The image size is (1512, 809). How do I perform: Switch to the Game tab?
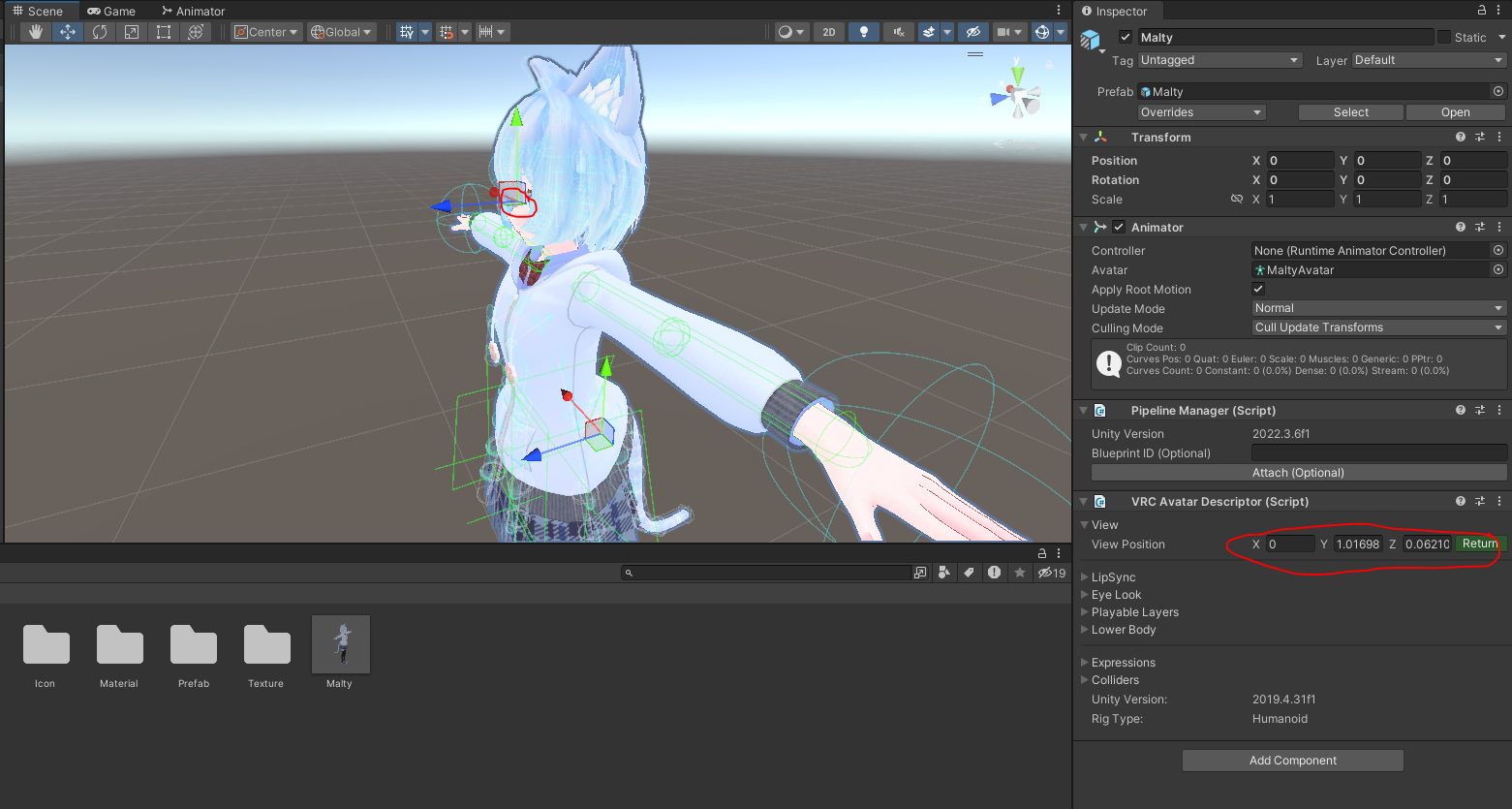click(111, 11)
